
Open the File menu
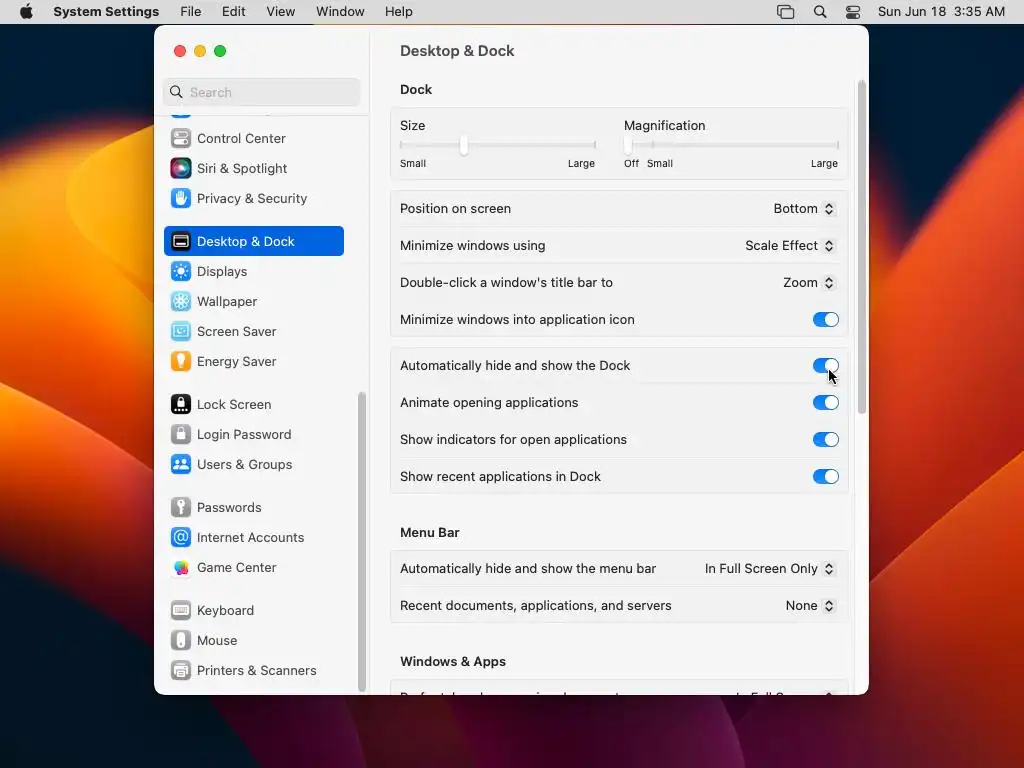[191, 12]
